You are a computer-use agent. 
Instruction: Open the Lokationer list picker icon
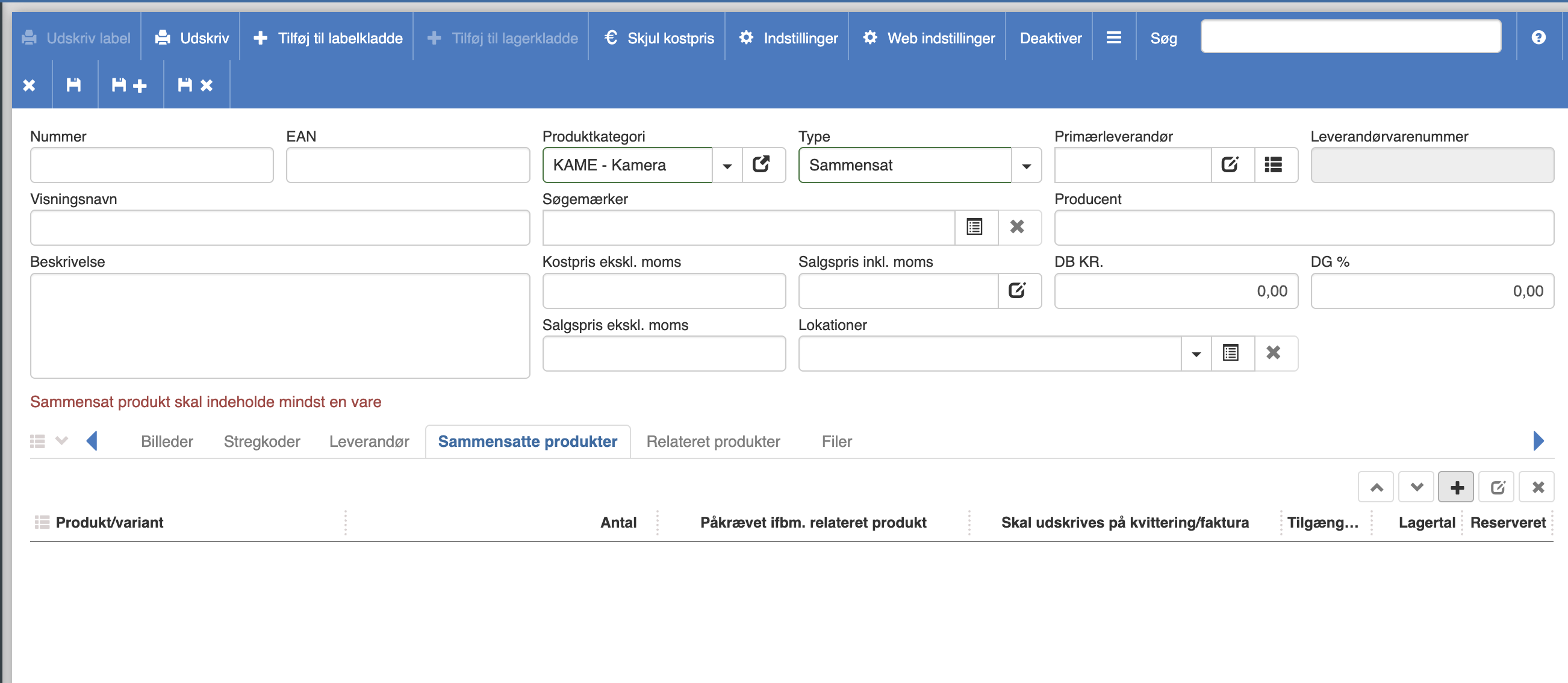1231,353
